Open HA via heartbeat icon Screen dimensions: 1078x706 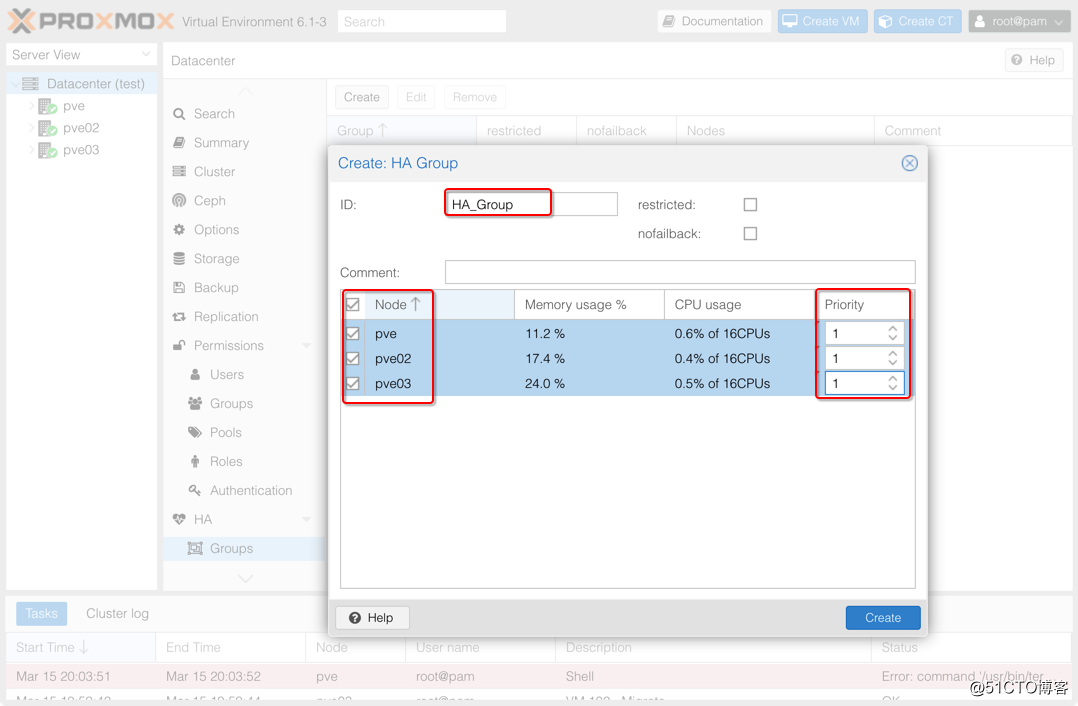click(x=179, y=519)
